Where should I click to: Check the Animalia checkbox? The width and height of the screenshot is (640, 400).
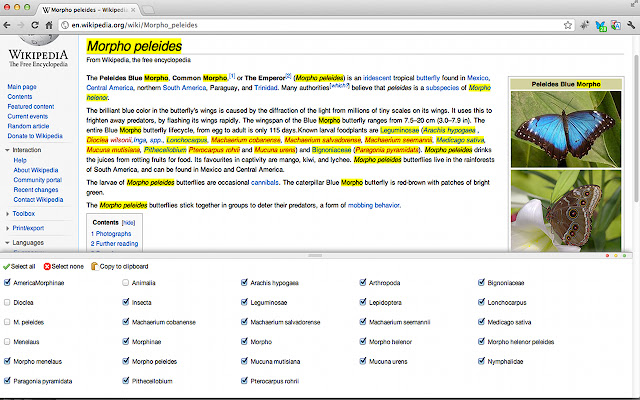point(125,282)
